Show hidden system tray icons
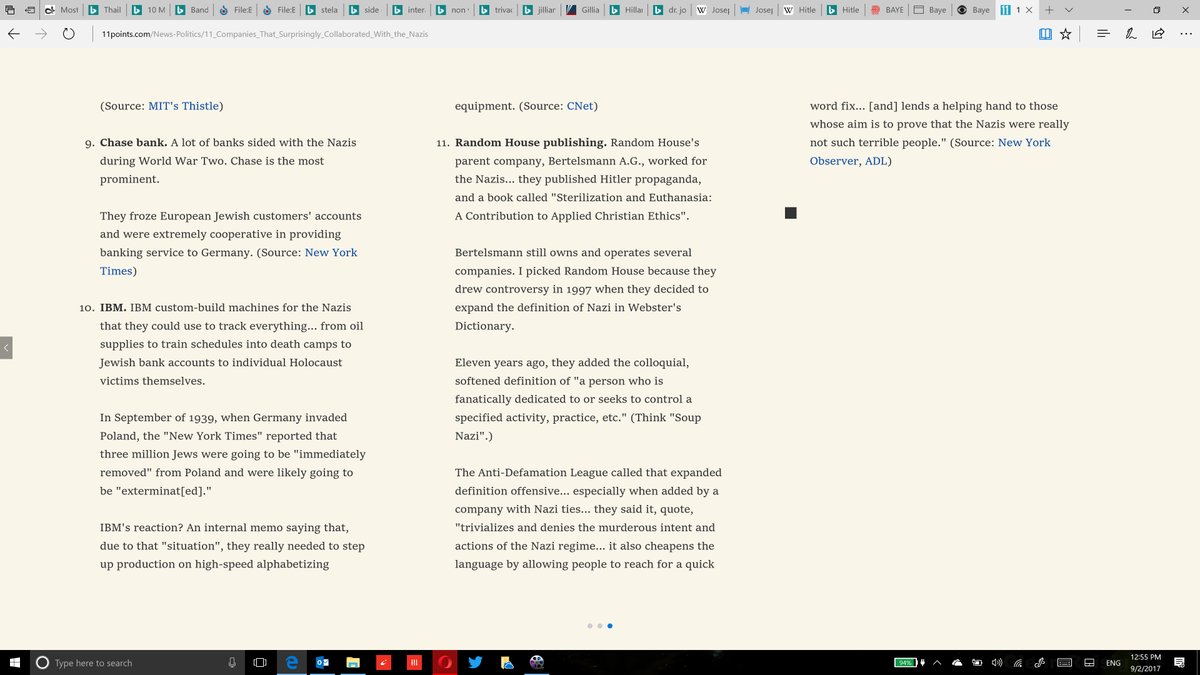Screen dimensions: 1200x675 942,662
